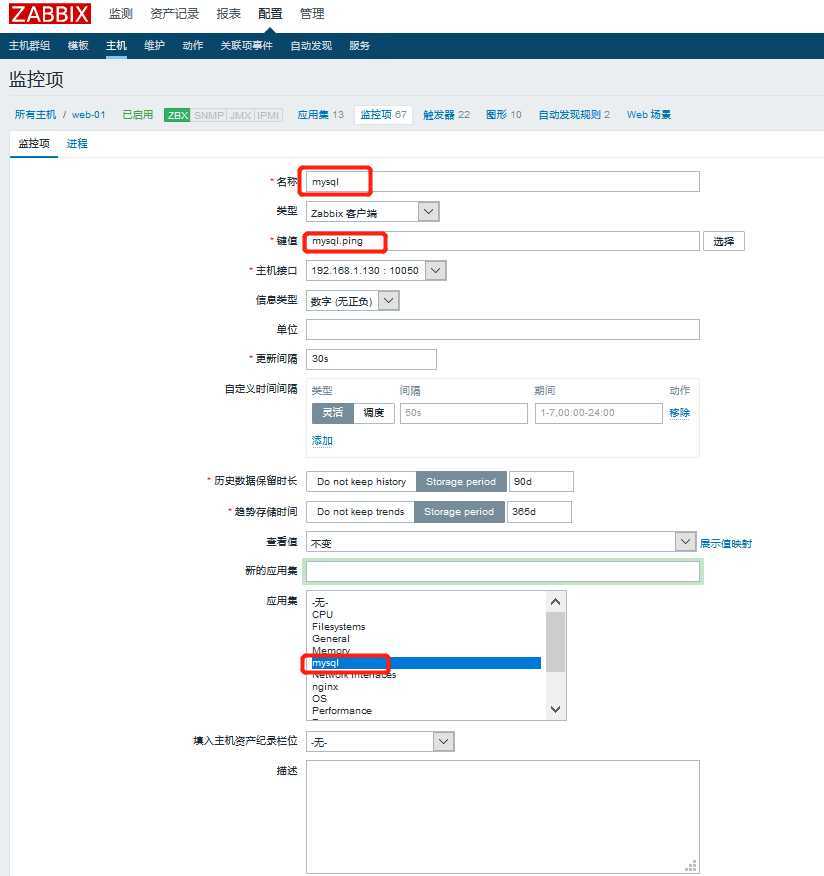Click the 更新间隔 30s field
824x876 pixels.
pyautogui.click(x=371, y=359)
